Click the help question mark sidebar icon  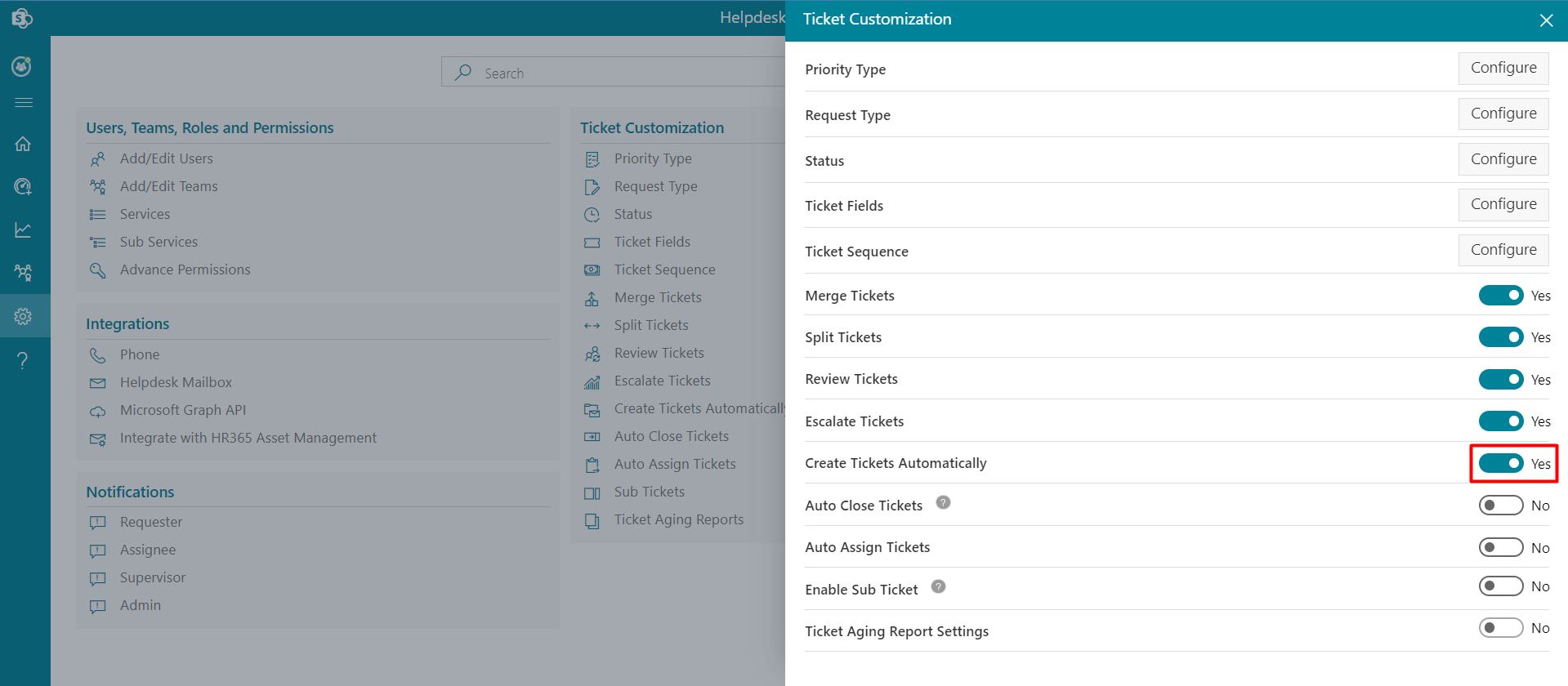[23, 360]
